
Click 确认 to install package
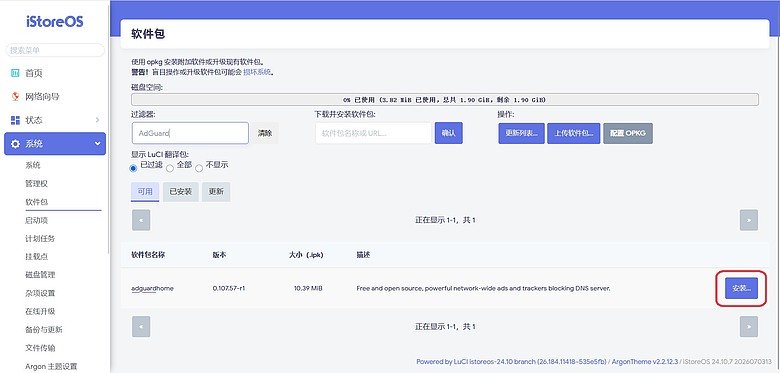449,133
